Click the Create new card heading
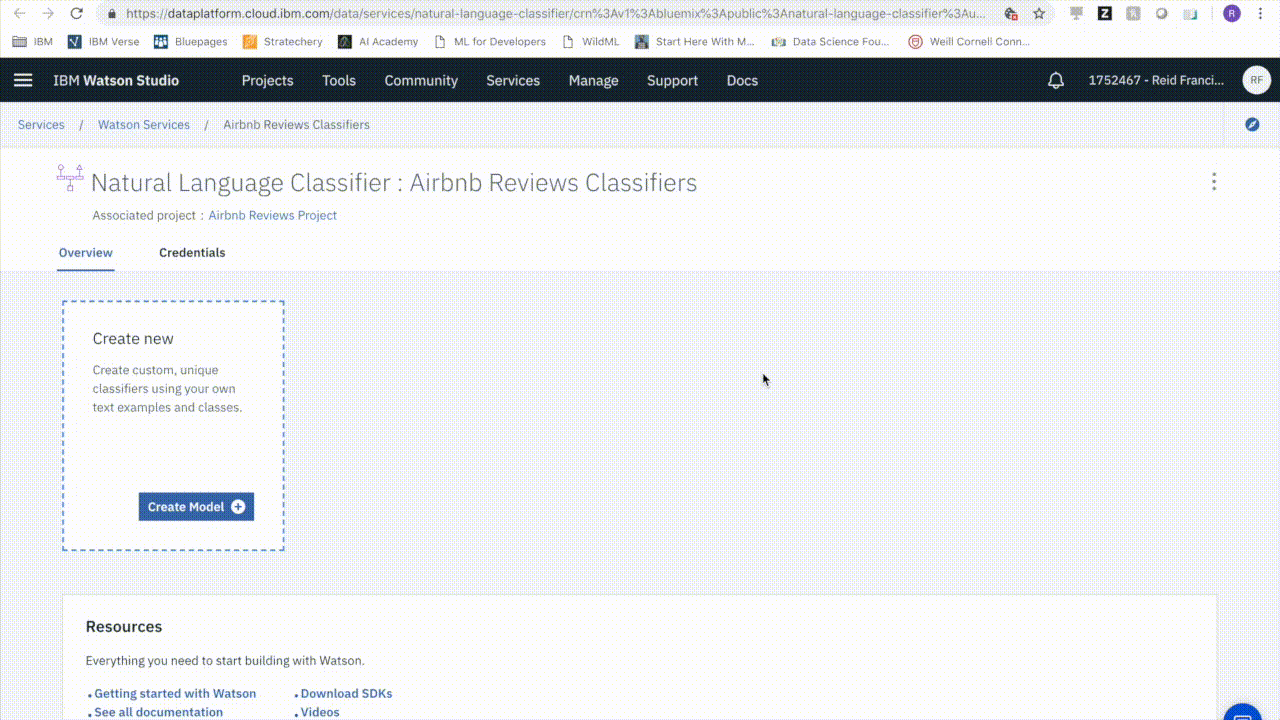This screenshot has height=720, width=1280. [133, 339]
